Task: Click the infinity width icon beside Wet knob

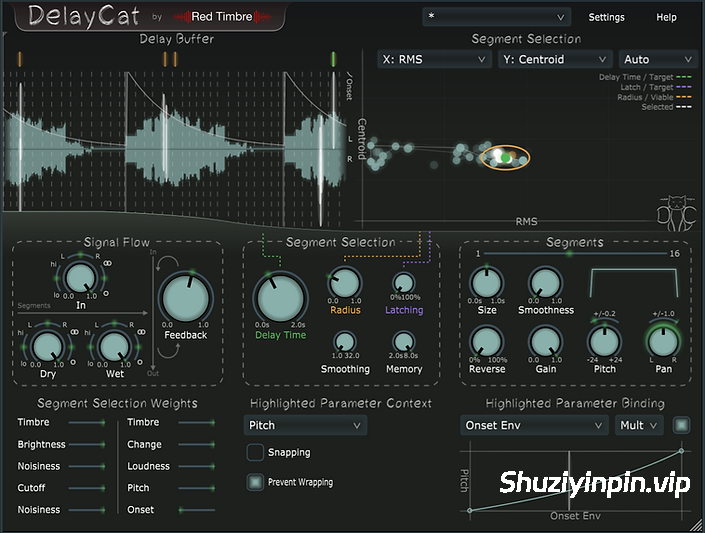Action: (141, 332)
